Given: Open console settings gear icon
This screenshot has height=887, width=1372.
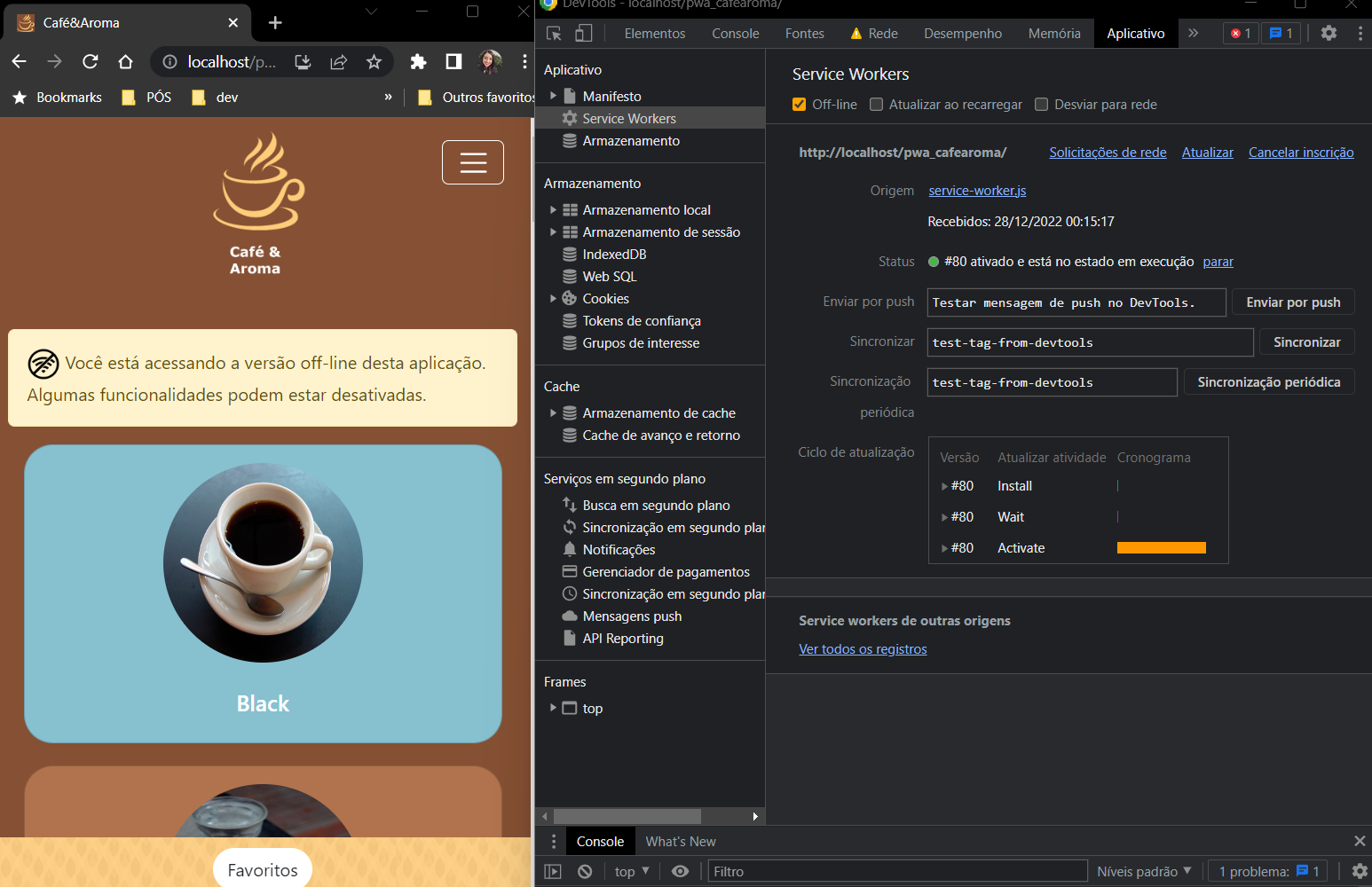Looking at the screenshot, I should tap(1359, 871).
